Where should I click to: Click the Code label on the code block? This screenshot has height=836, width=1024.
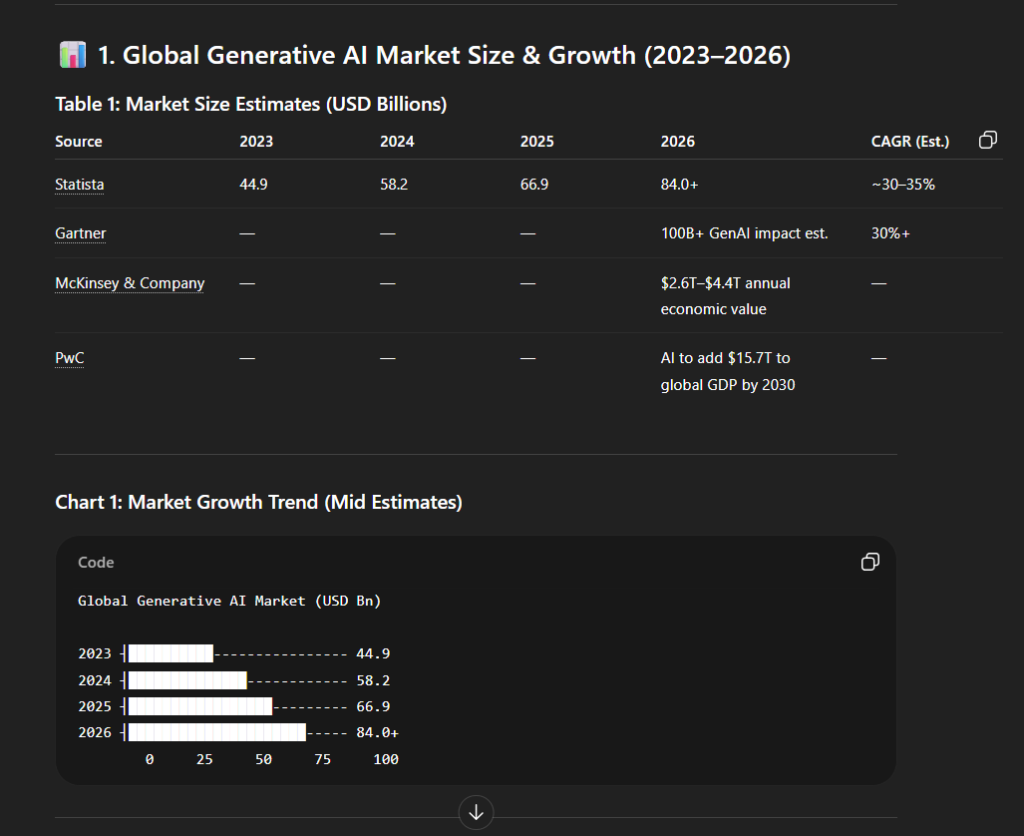click(96, 562)
